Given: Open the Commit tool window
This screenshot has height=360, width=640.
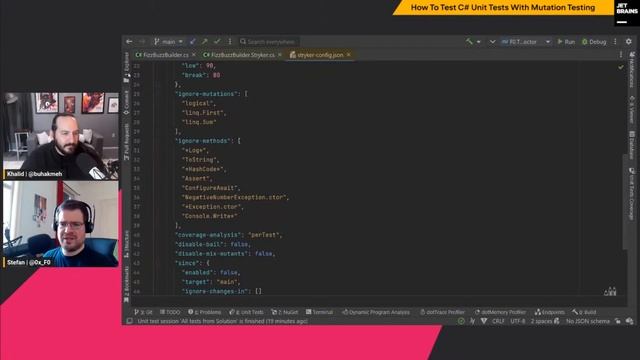Looking at the screenshot, I should 127,103.
